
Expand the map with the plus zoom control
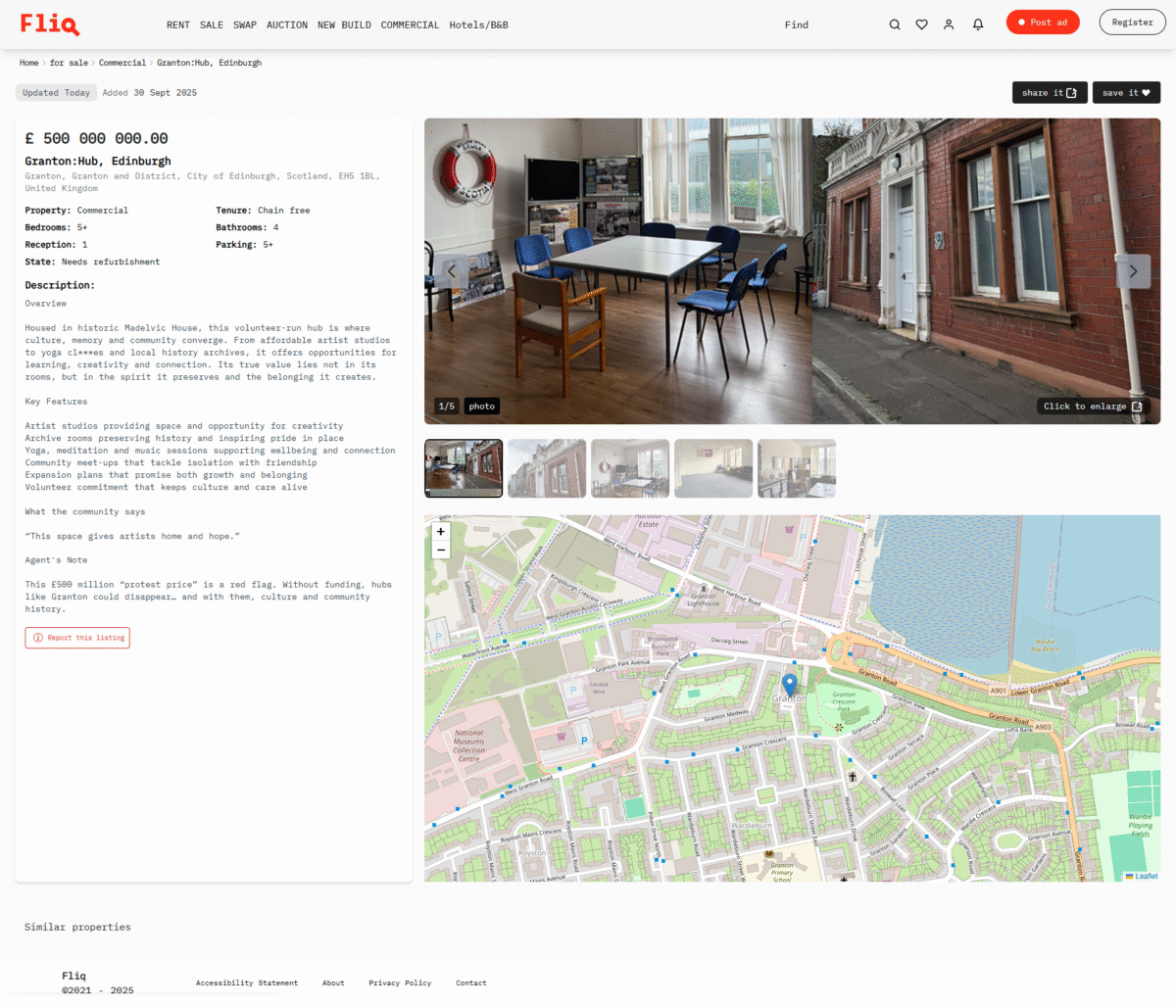pyautogui.click(x=440, y=532)
